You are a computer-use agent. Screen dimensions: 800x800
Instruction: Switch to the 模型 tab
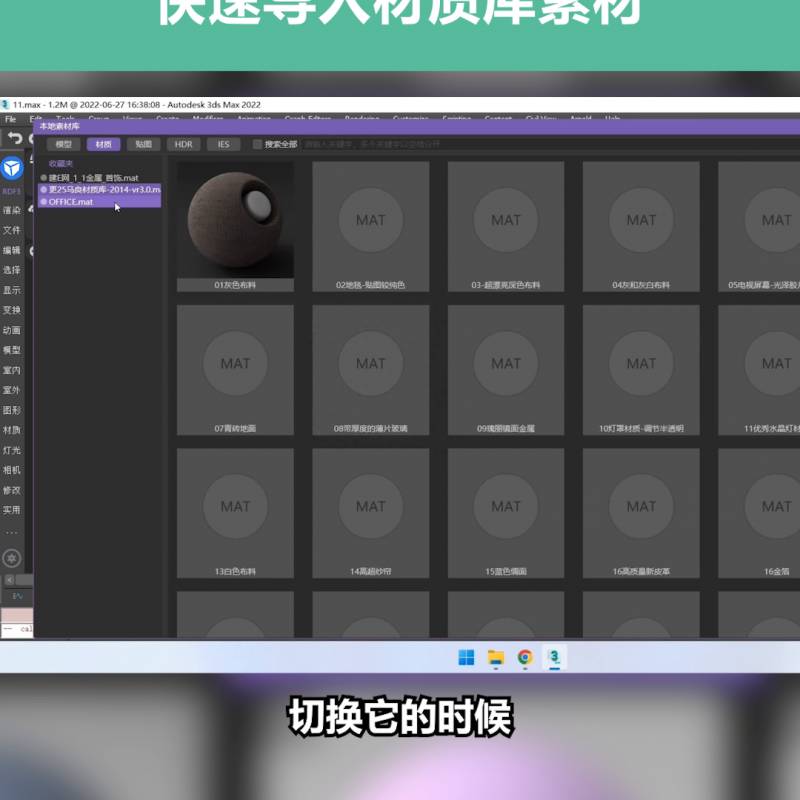(63, 144)
